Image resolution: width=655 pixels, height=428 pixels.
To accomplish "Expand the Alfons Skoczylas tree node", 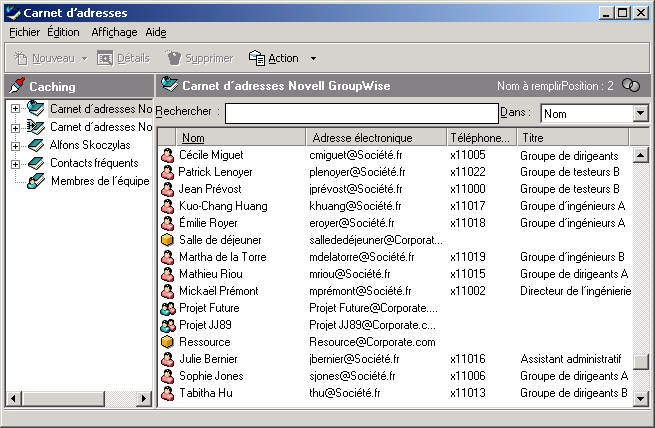I will pos(16,145).
